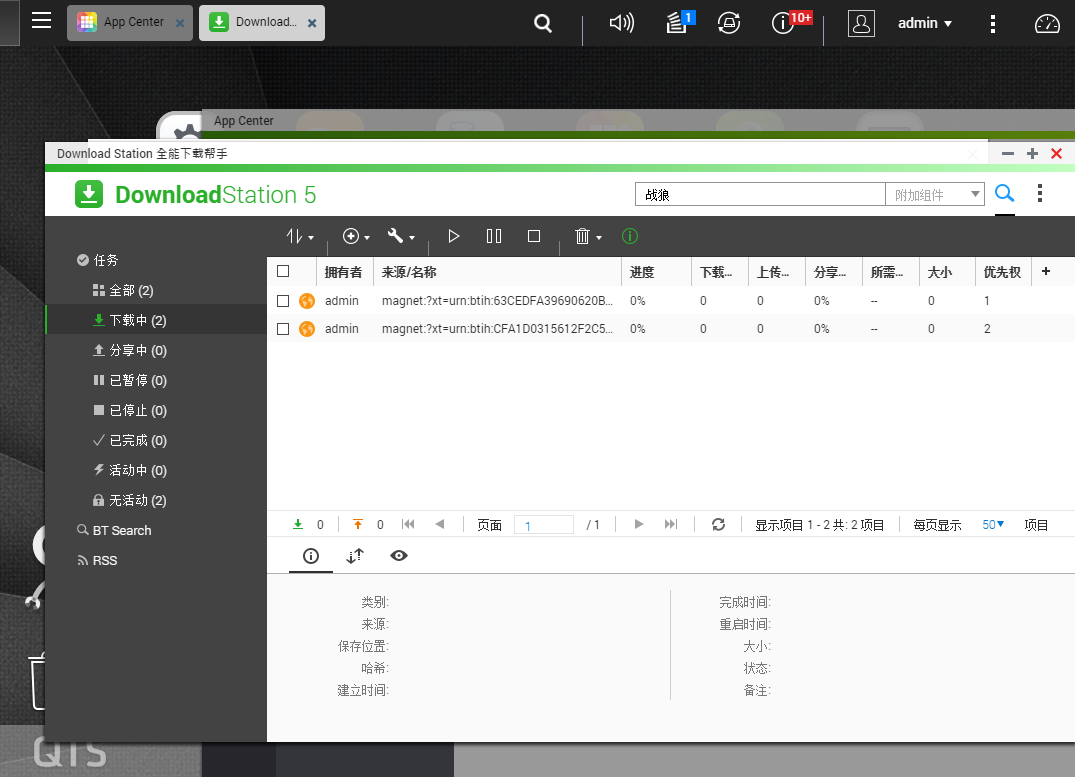Open the trash delete dropdown

pos(588,237)
